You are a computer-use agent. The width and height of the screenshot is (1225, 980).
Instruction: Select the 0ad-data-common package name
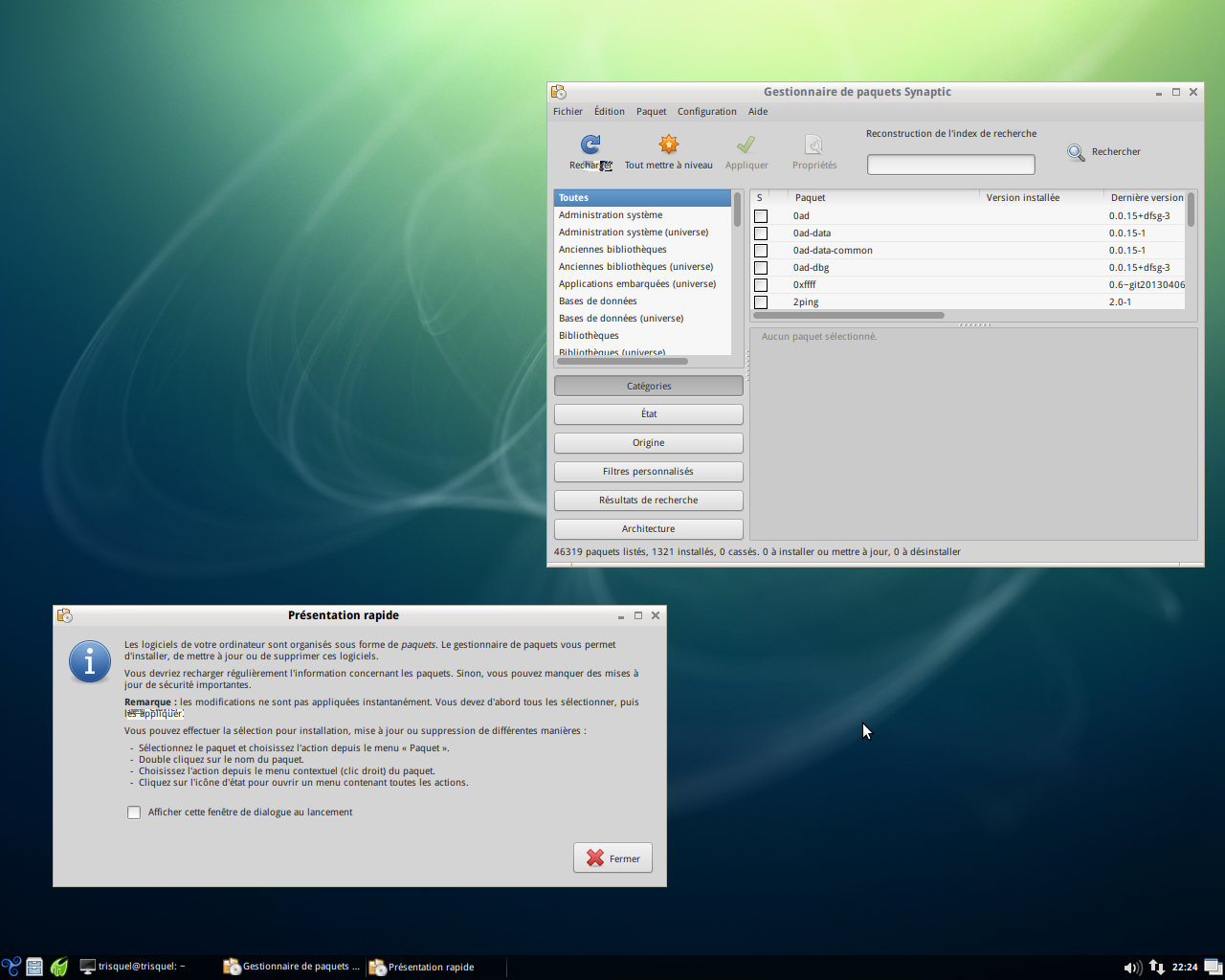coord(833,251)
